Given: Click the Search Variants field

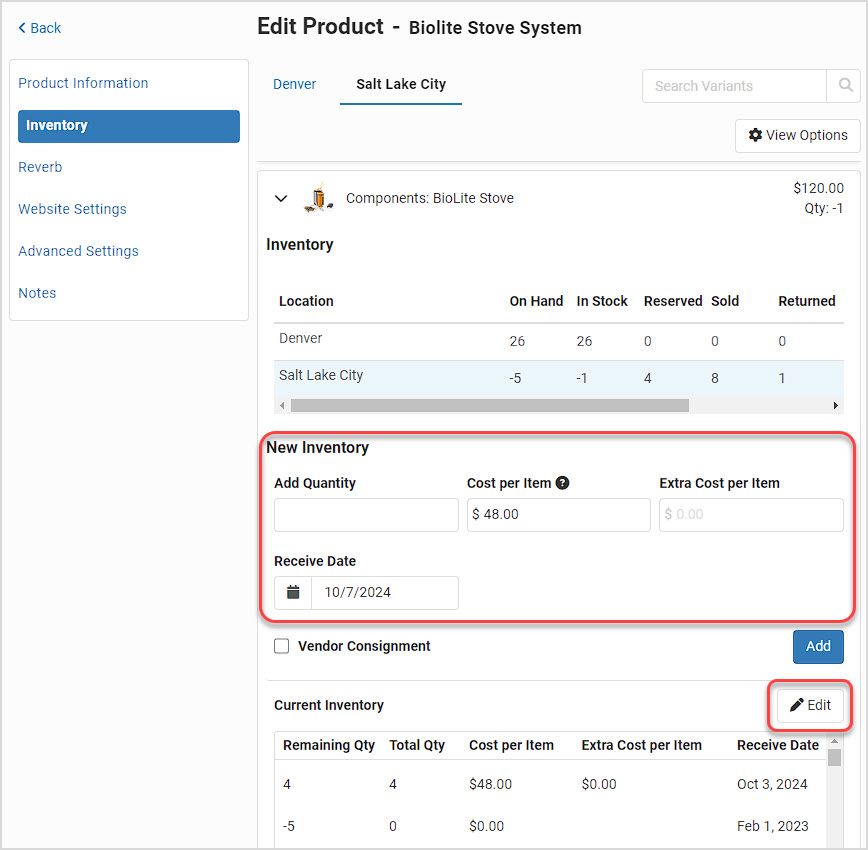Looking at the screenshot, I should 734,86.
